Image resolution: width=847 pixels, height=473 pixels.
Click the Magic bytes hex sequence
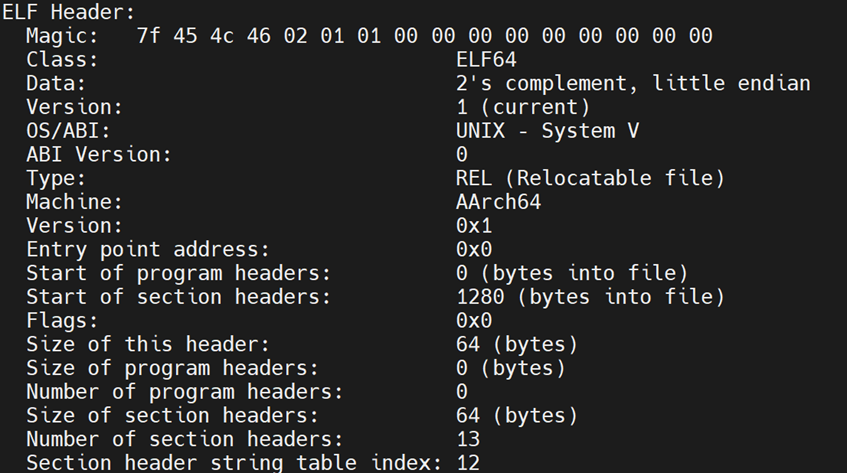[x=424, y=36]
